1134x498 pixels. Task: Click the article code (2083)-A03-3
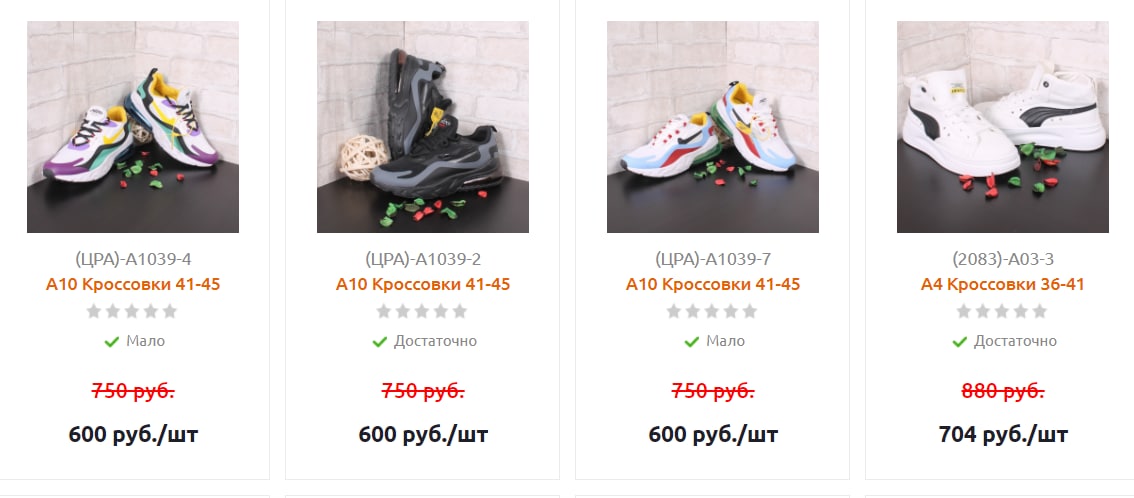point(1003,259)
